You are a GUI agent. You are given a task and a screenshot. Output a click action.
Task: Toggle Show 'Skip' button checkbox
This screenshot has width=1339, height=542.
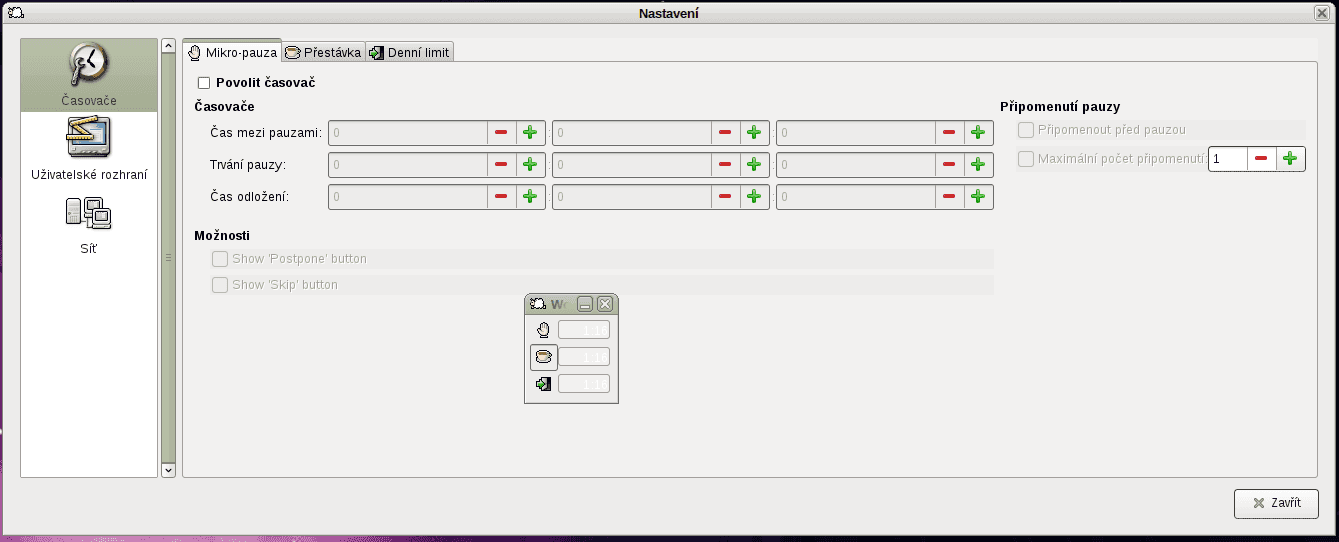coord(220,285)
